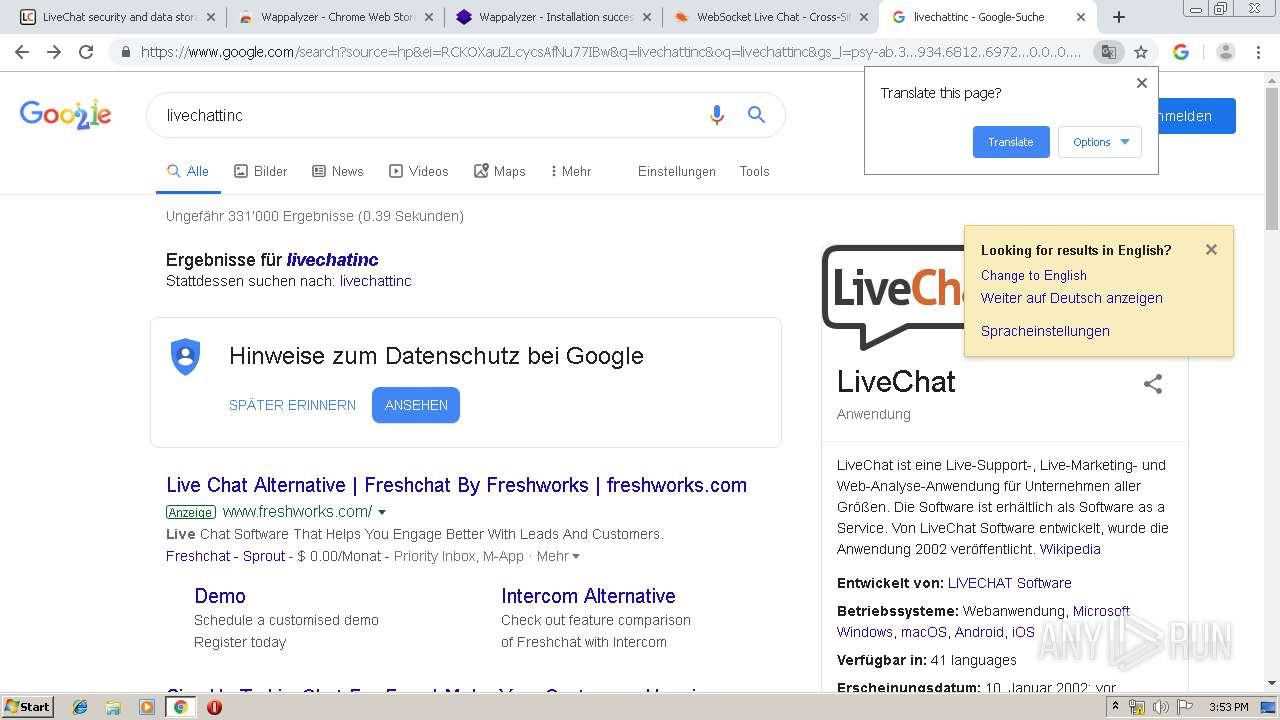This screenshot has height=720, width=1280.
Task: Open the Wikipedia link in LiveChat description
Action: pyautogui.click(x=1070, y=549)
